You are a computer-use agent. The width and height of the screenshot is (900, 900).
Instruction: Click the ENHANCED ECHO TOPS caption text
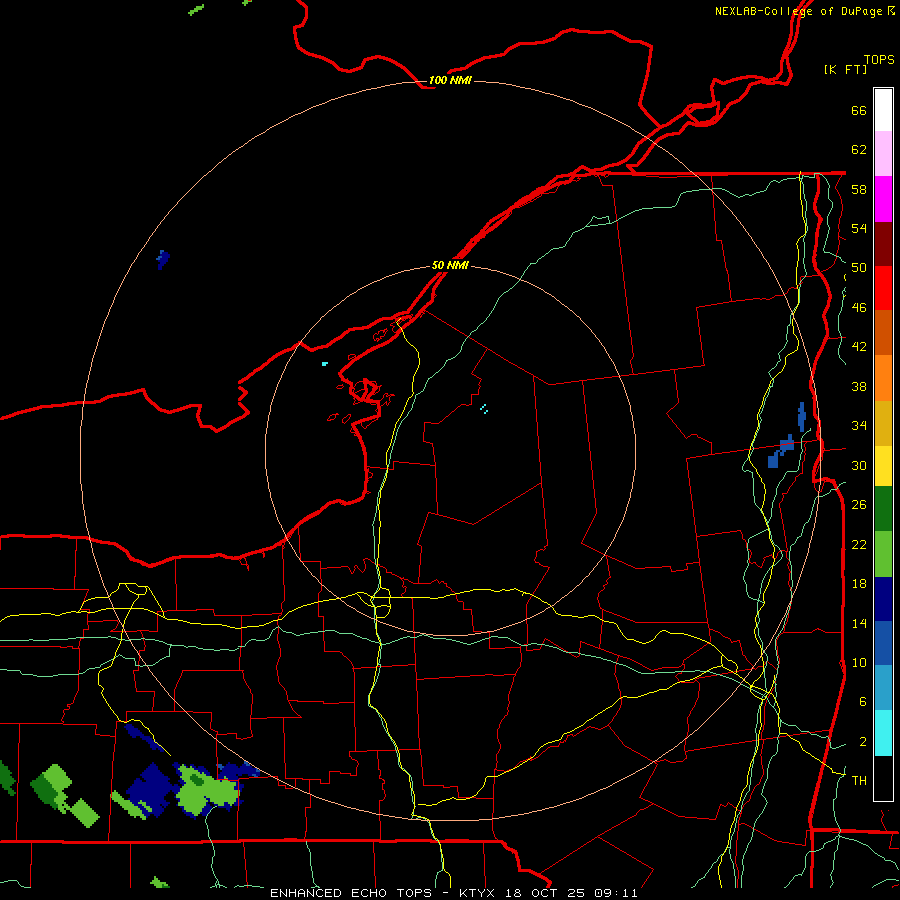[351, 893]
